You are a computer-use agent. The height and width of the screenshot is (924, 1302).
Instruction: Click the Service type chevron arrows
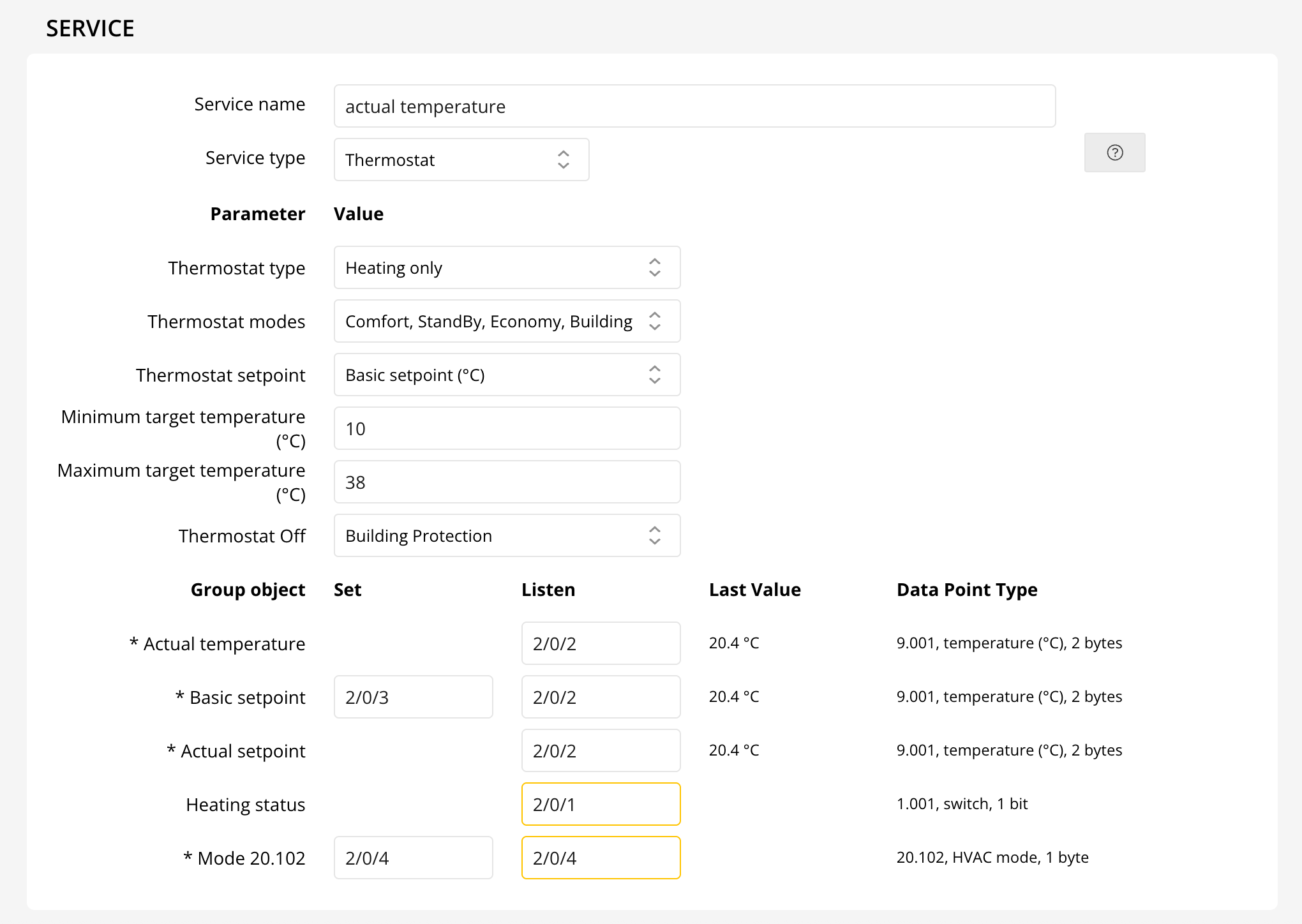pyautogui.click(x=563, y=160)
